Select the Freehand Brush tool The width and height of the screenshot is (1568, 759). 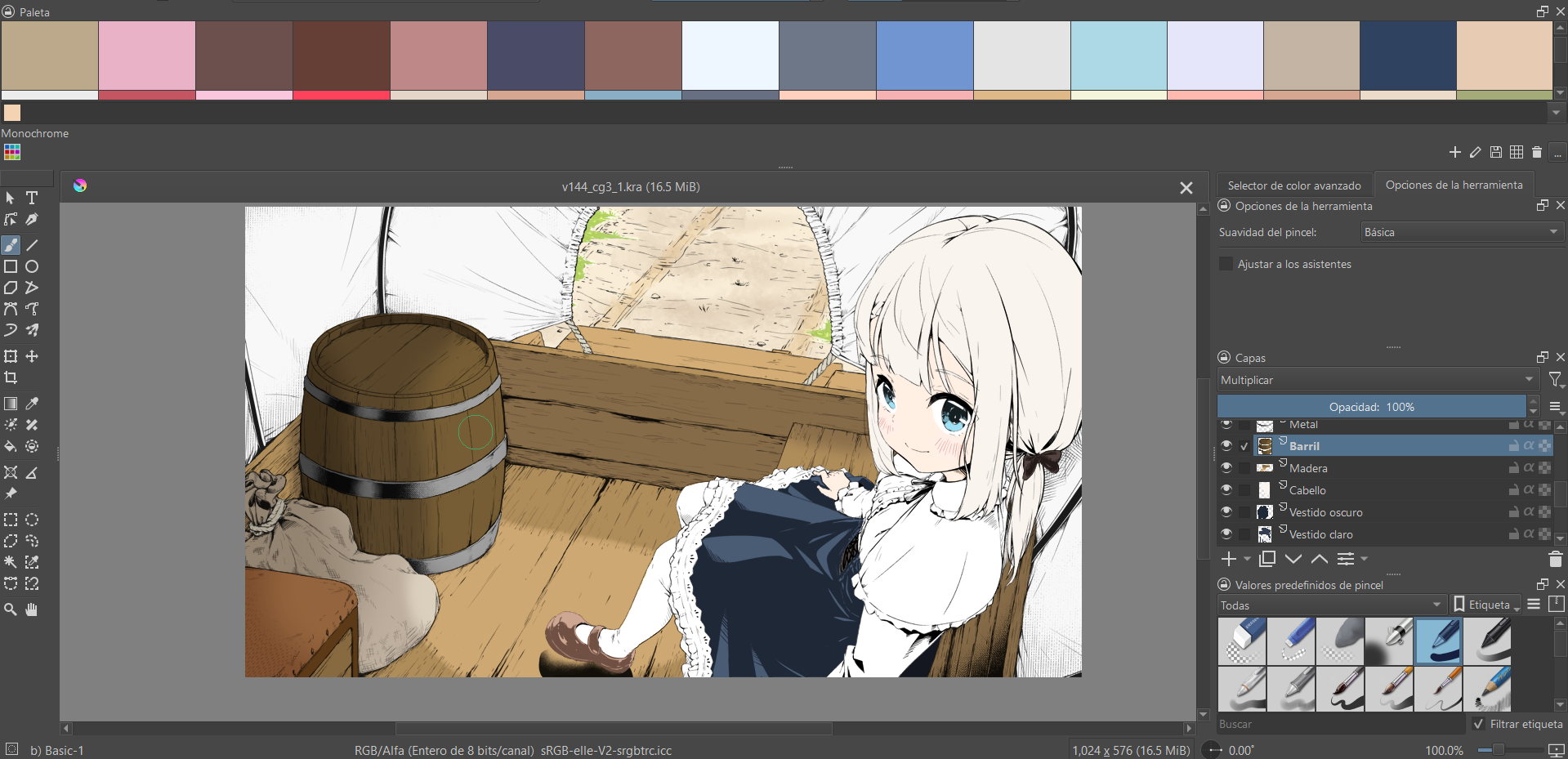(11, 245)
